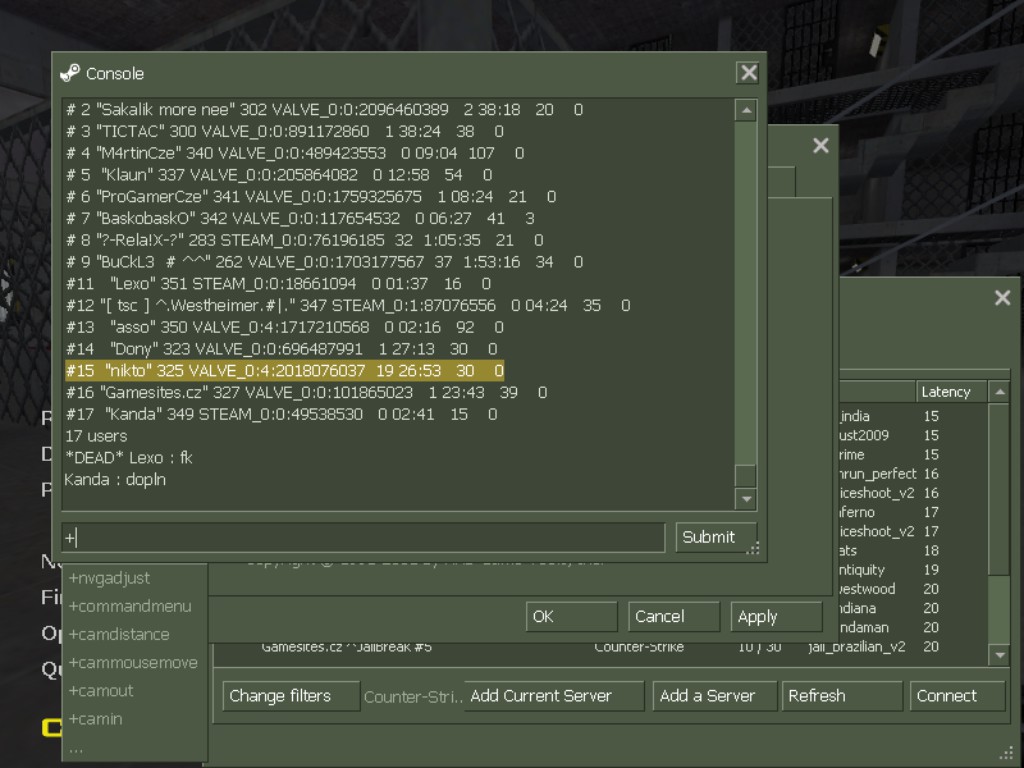This screenshot has width=1024, height=768.
Task: Submit the console command
Action: pos(716,537)
